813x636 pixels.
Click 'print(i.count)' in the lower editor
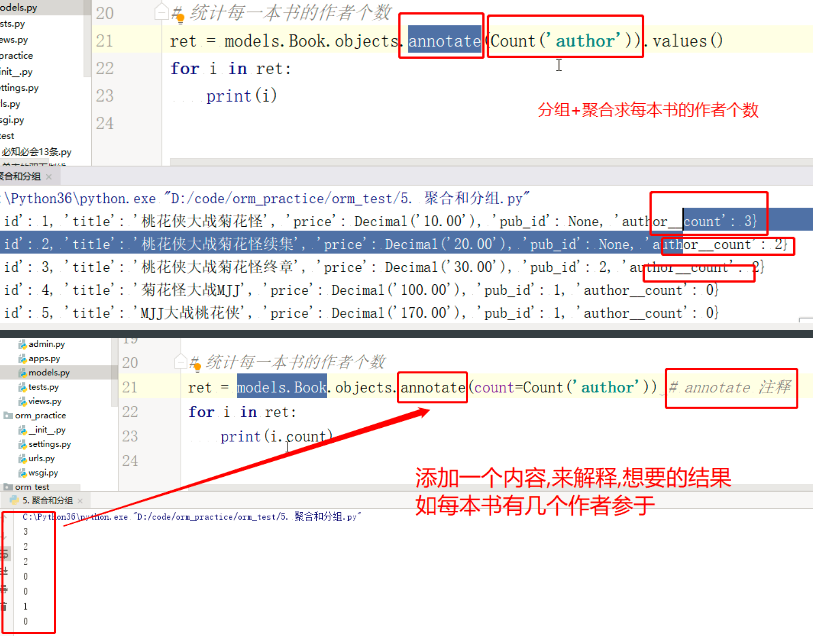pyautogui.click(x=276, y=436)
